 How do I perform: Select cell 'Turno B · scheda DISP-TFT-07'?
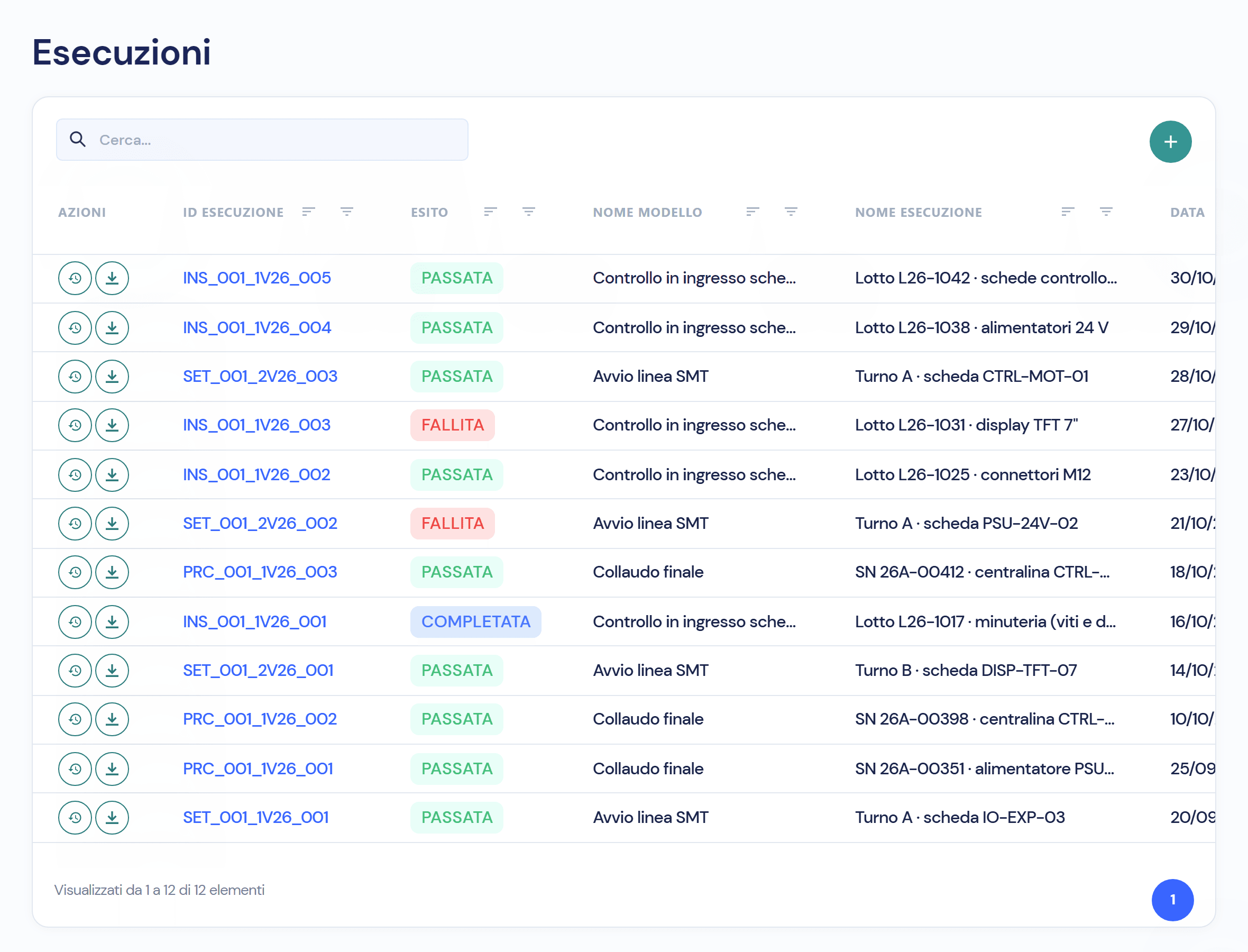[x=966, y=671]
